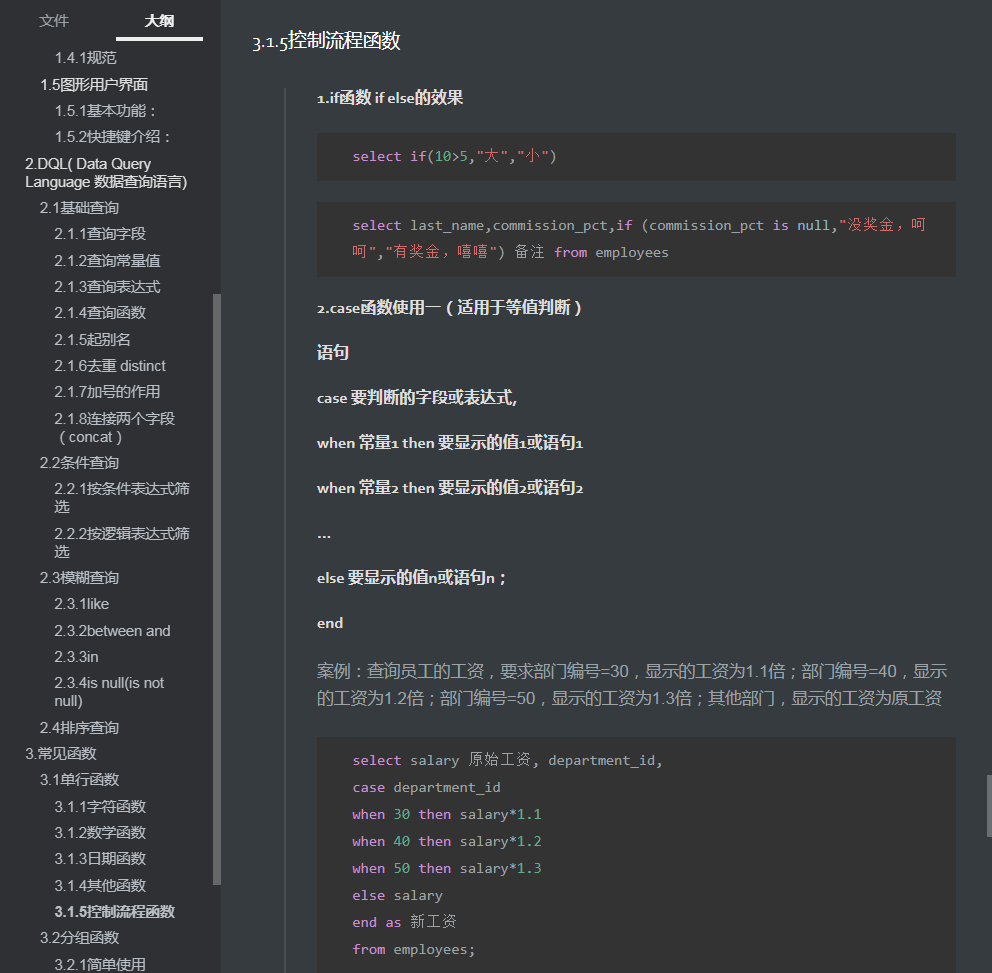Jump to 2.1.6去重 distinct heading
Viewport: 992px width, 973px height.
[x=110, y=366]
